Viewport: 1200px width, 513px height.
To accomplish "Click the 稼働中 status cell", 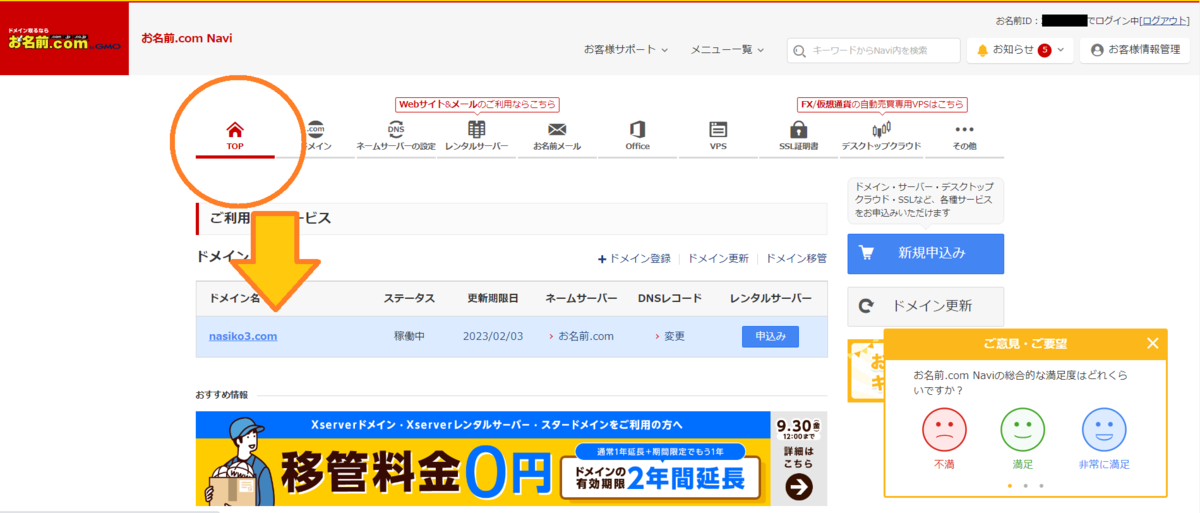I will tap(409, 336).
